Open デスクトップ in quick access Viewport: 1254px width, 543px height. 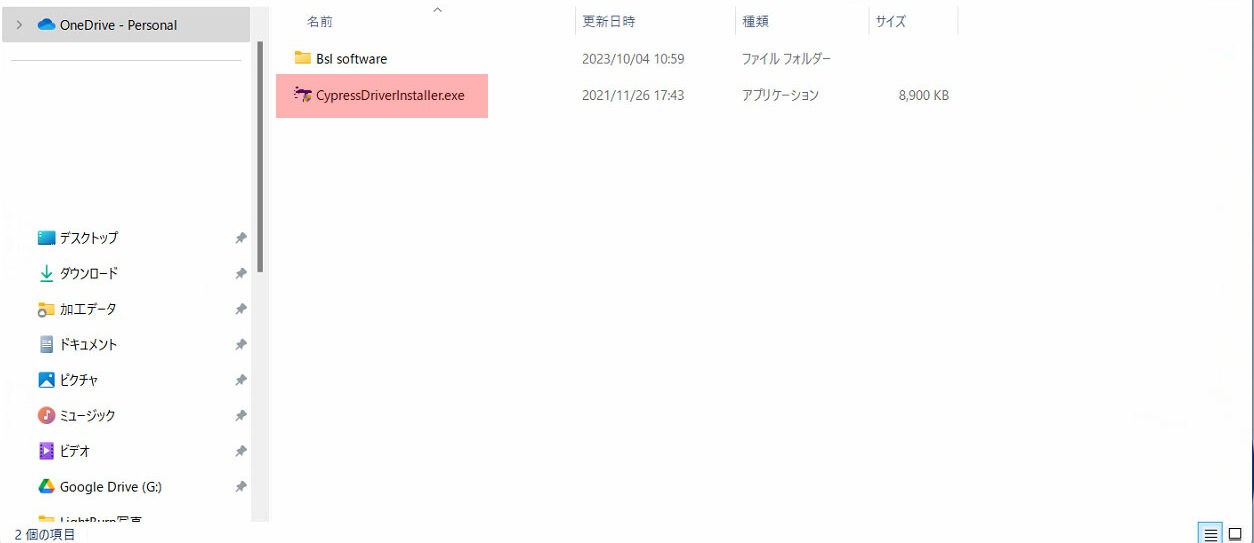click(89, 238)
